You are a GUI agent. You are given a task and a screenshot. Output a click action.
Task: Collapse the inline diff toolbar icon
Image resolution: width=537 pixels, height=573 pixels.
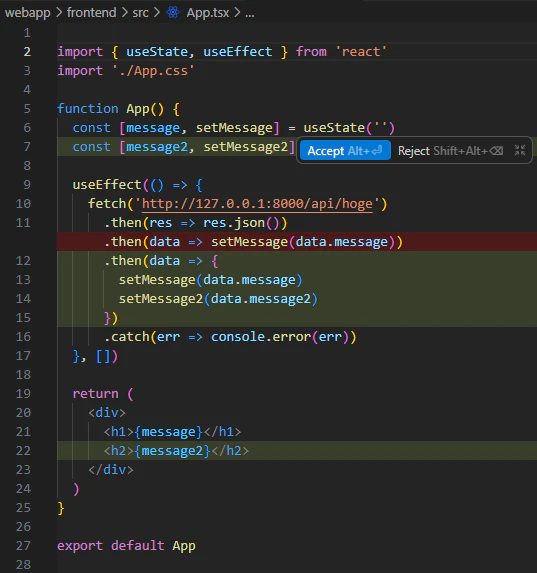coord(520,150)
